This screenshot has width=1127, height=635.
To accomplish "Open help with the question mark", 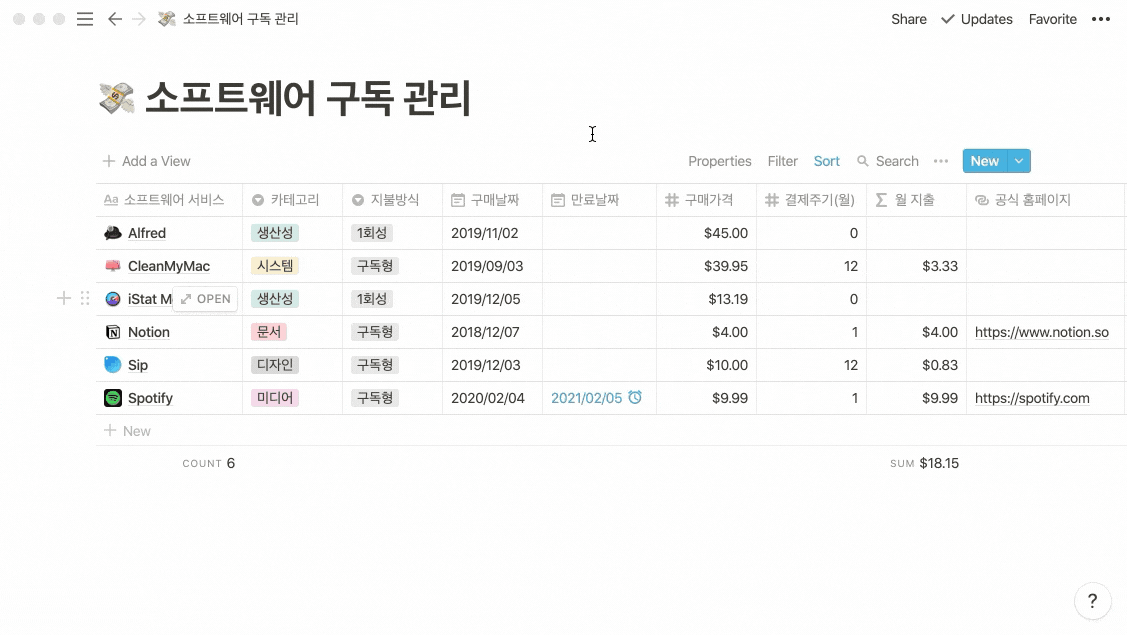I will pyautogui.click(x=1092, y=600).
